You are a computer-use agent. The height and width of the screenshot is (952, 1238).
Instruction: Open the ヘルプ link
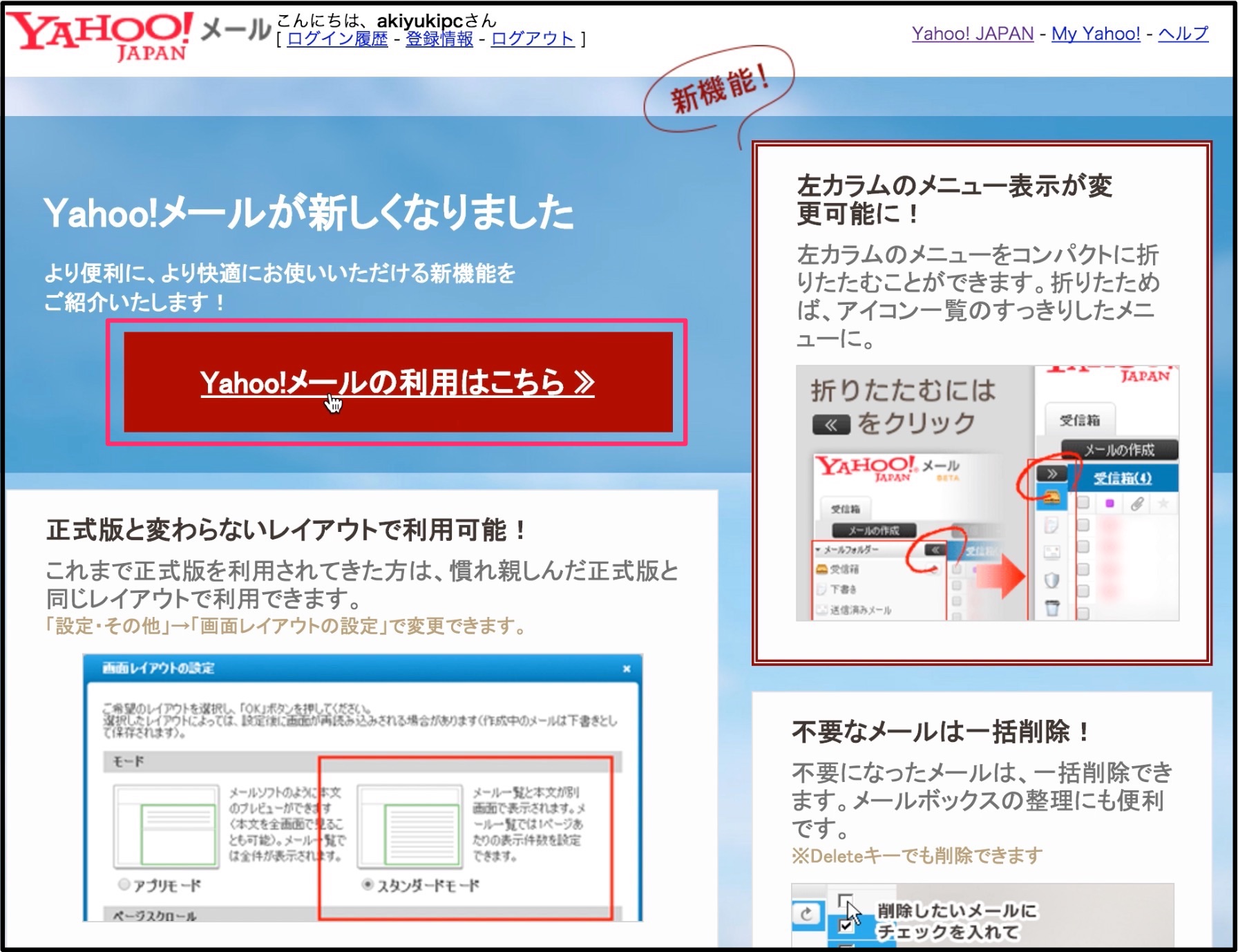pyautogui.click(x=1183, y=33)
